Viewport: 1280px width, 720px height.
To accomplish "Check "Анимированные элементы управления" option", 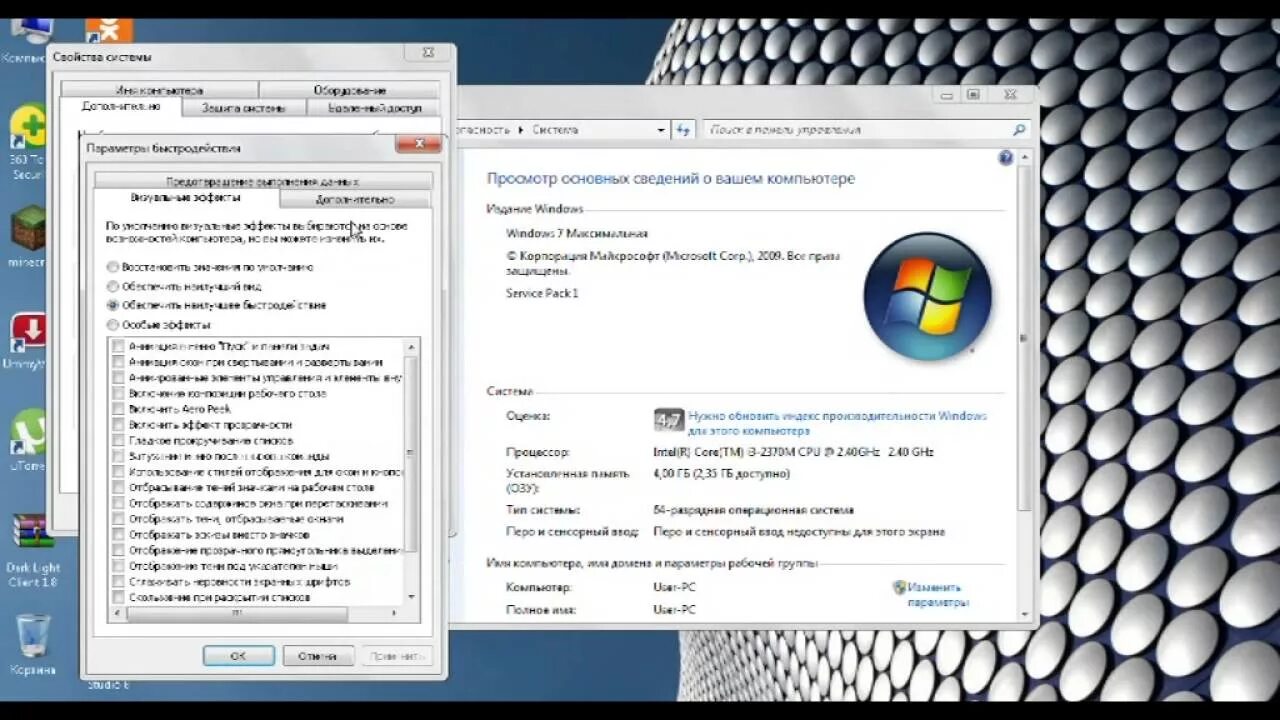I will (x=118, y=378).
